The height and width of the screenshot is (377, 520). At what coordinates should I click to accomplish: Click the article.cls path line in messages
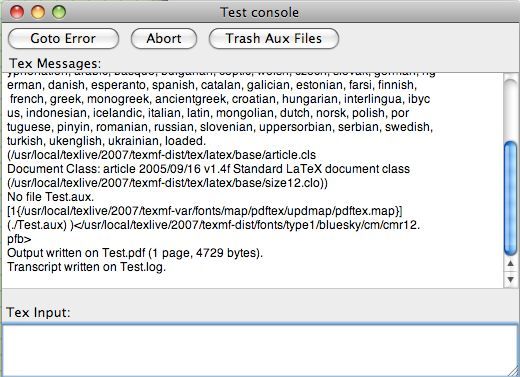click(161, 155)
